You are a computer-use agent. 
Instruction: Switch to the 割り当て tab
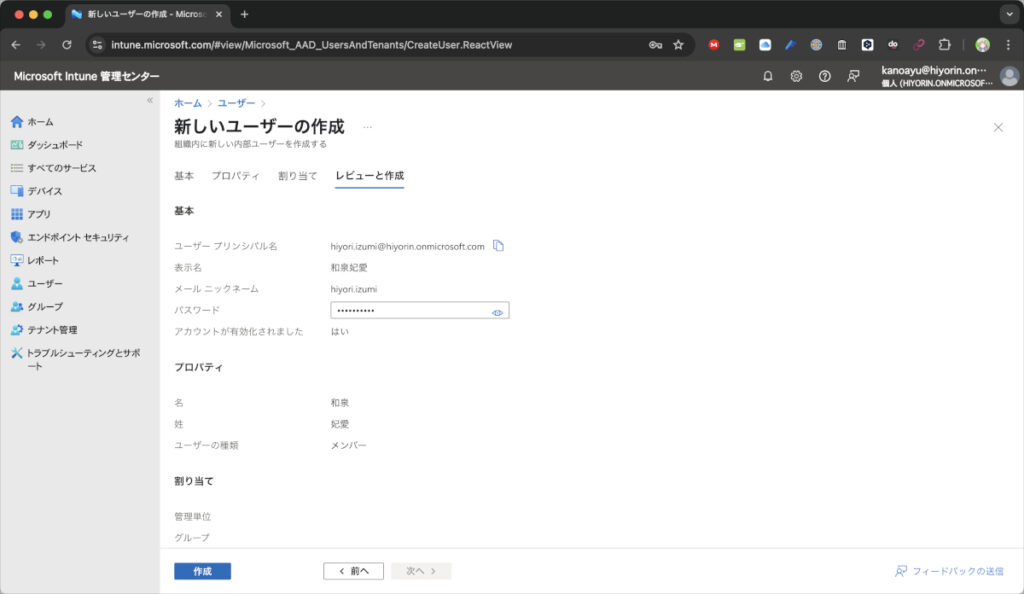[298, 176]
